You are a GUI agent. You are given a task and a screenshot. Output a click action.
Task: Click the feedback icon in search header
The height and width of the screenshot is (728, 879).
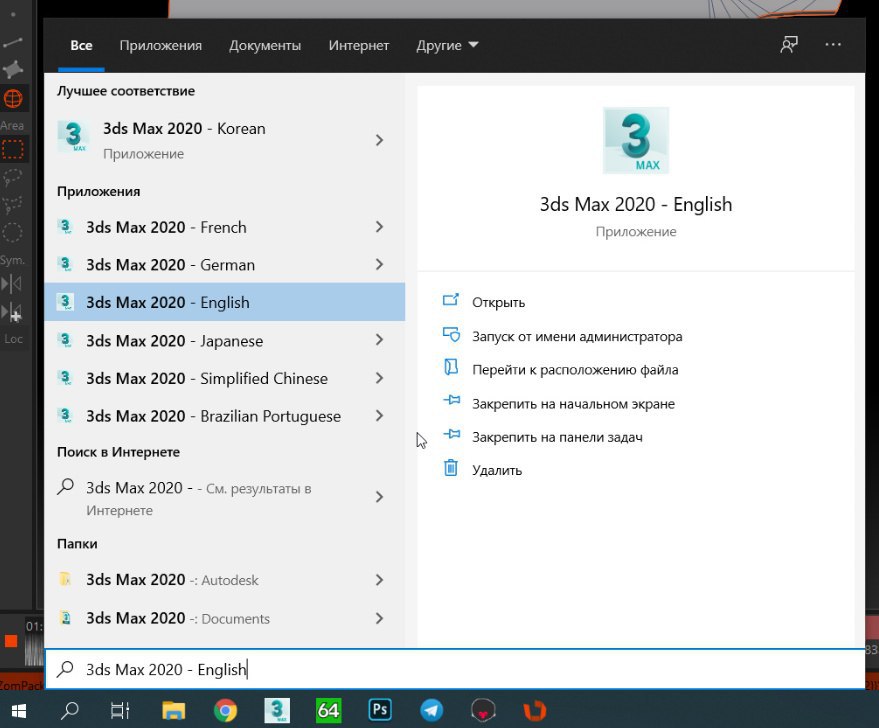[789, 44]
